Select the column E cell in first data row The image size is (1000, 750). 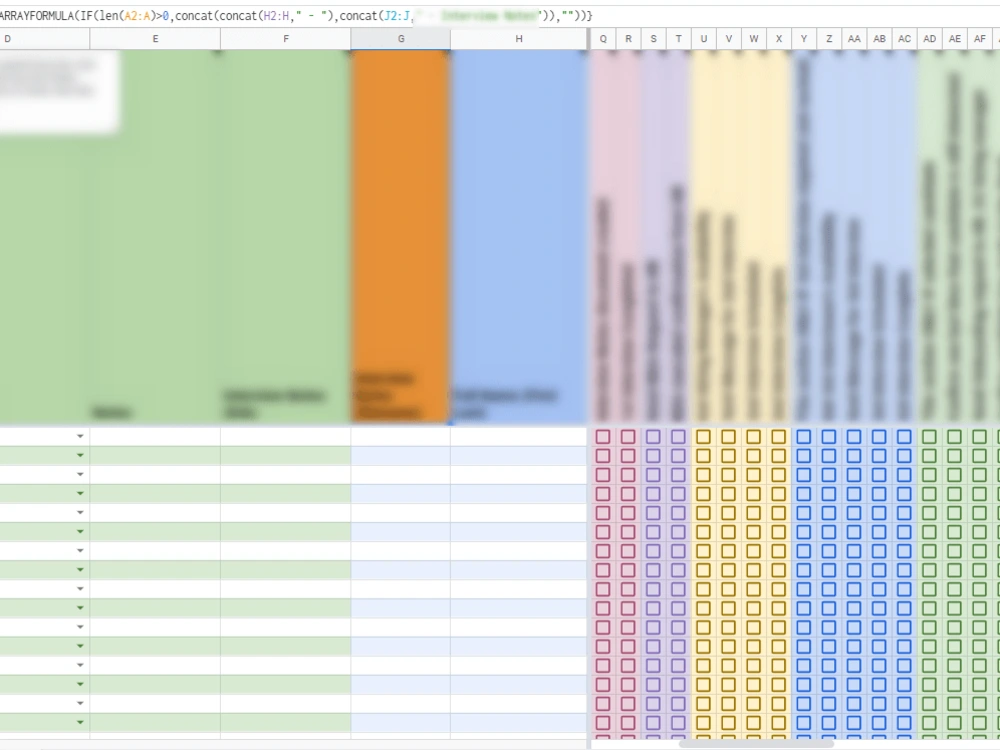(x=155, y=437)
